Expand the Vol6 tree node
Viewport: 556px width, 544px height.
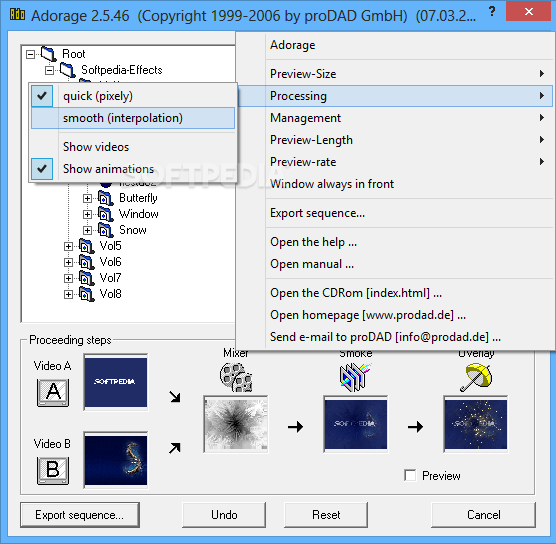[x=68, y=262]
